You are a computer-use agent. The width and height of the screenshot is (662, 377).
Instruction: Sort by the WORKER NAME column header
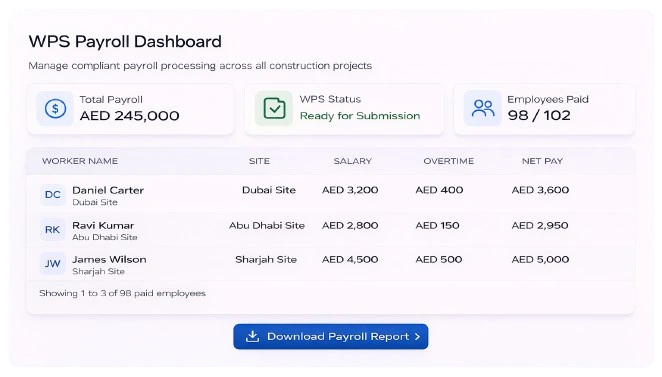tap(80, 161)
